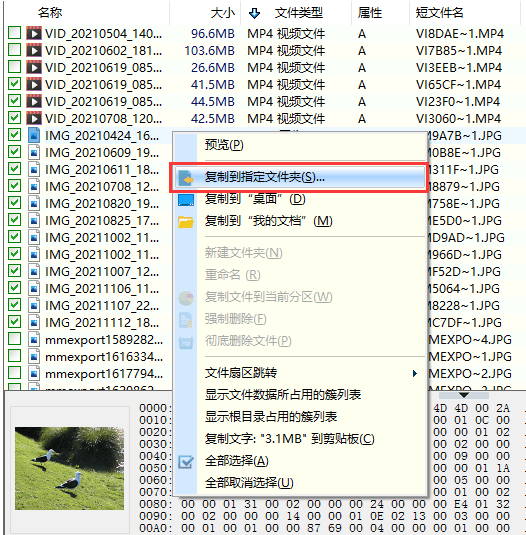Check the box for VID_20210602_181 file
The width and height of the screenshot is (526, 535).
(15, 50)
